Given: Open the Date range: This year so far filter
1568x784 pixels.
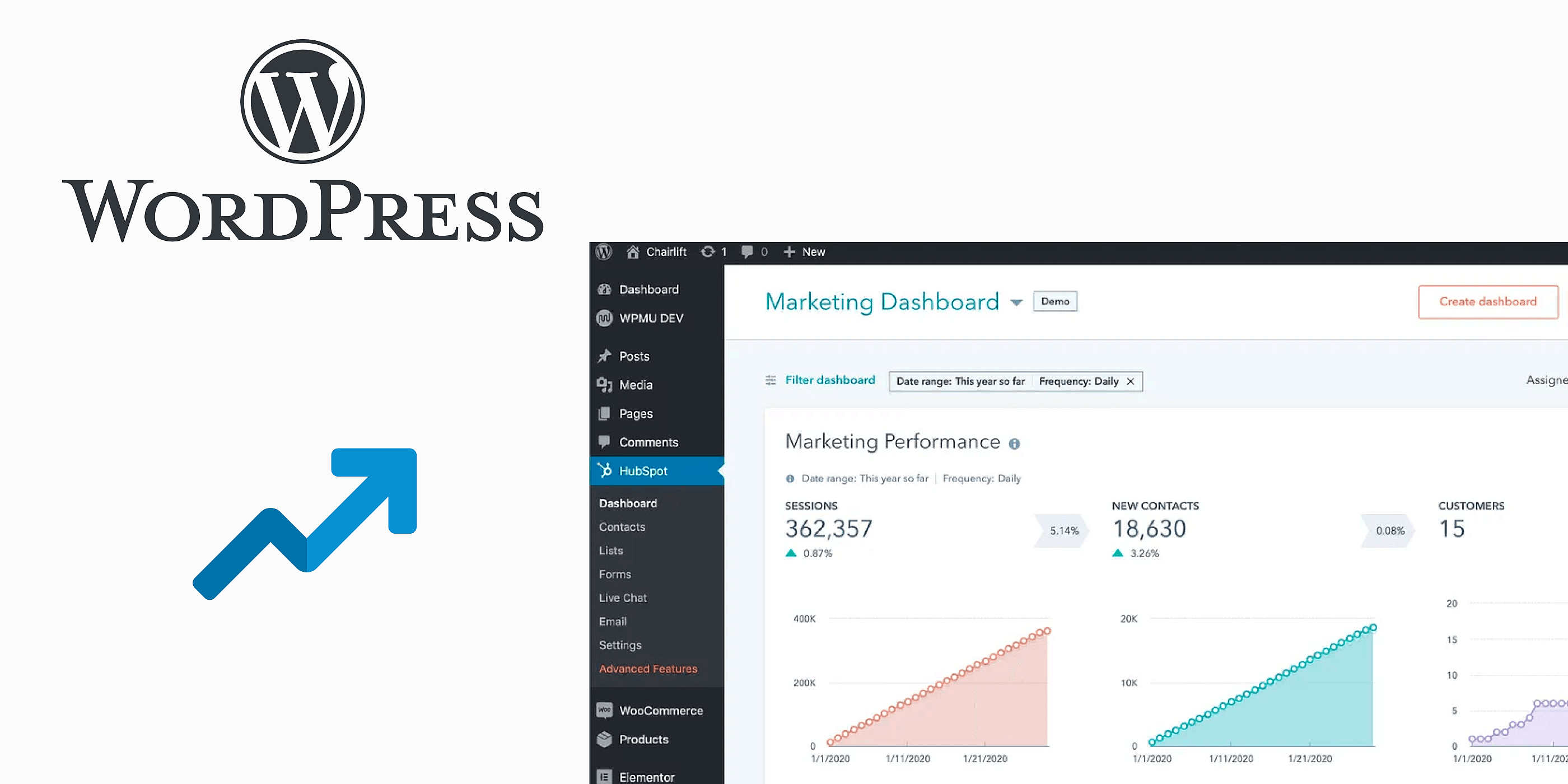Looking at the screenshot, I should (x=960, y=382).
